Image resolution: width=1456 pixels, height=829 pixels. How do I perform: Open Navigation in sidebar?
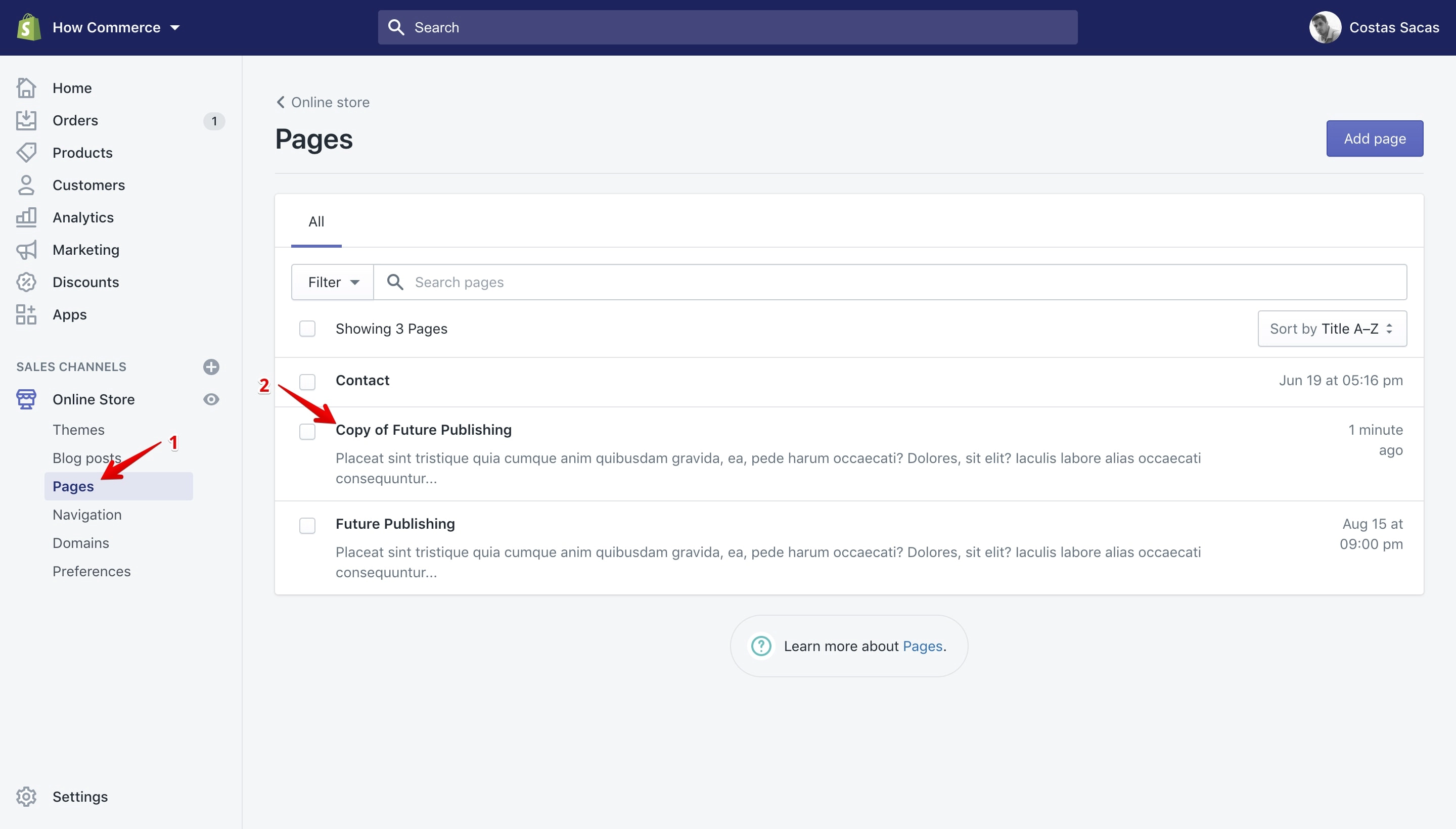[87, 514]
